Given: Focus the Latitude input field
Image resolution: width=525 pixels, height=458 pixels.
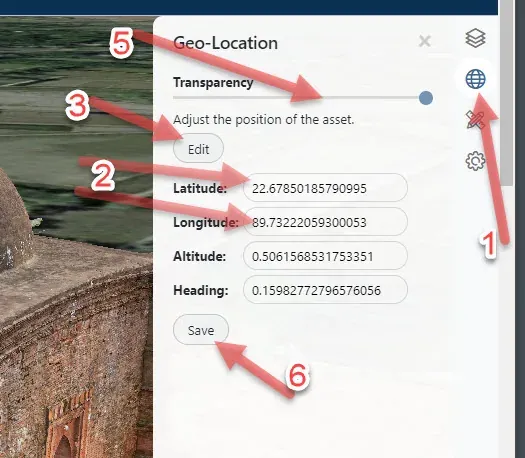Looking at the screenshot, I should pyautogui.click(x=325, y=188).
